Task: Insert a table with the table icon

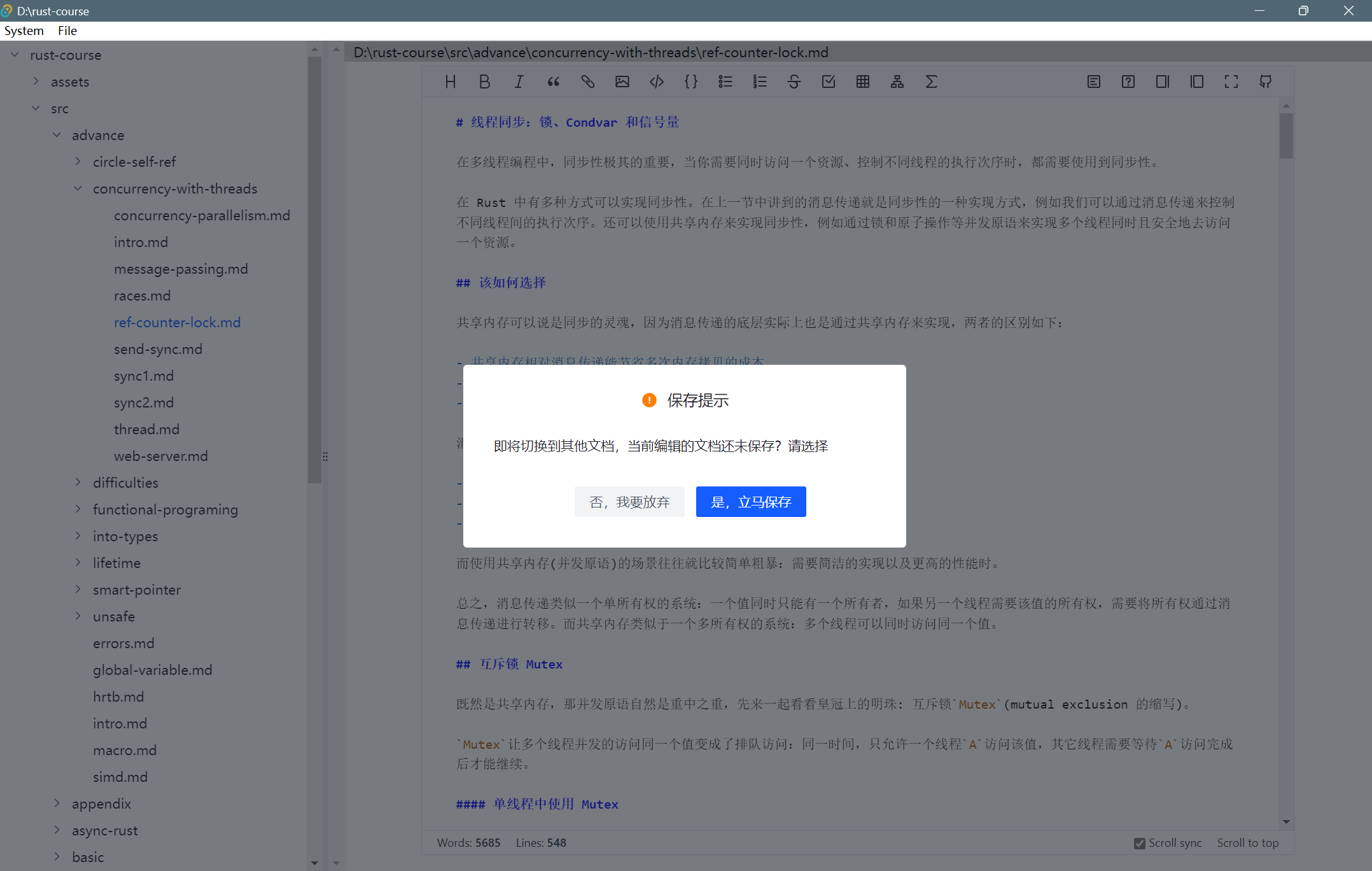Action: (x=862, y=81)
